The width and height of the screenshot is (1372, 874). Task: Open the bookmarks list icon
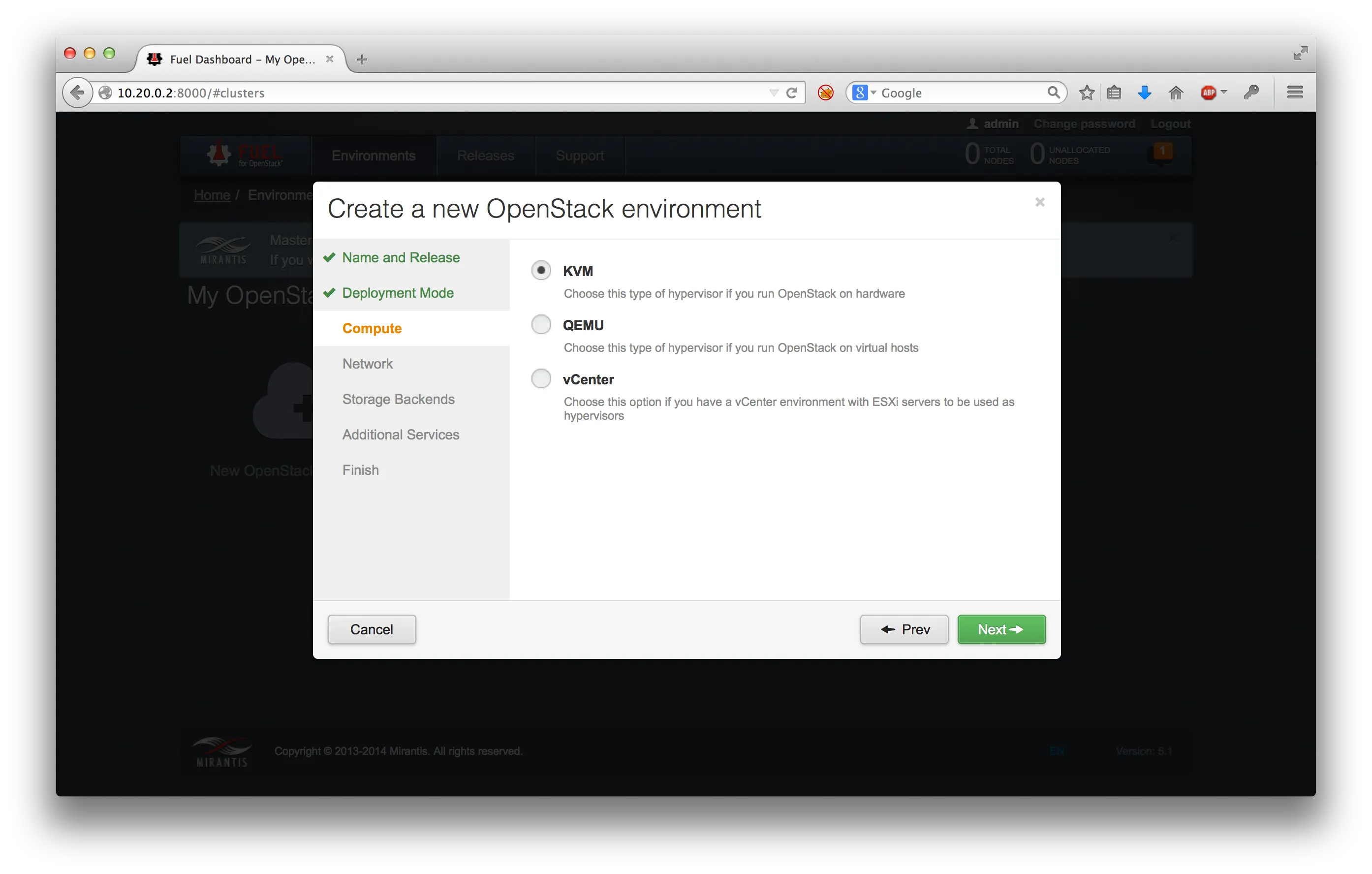pos(1114,93)
